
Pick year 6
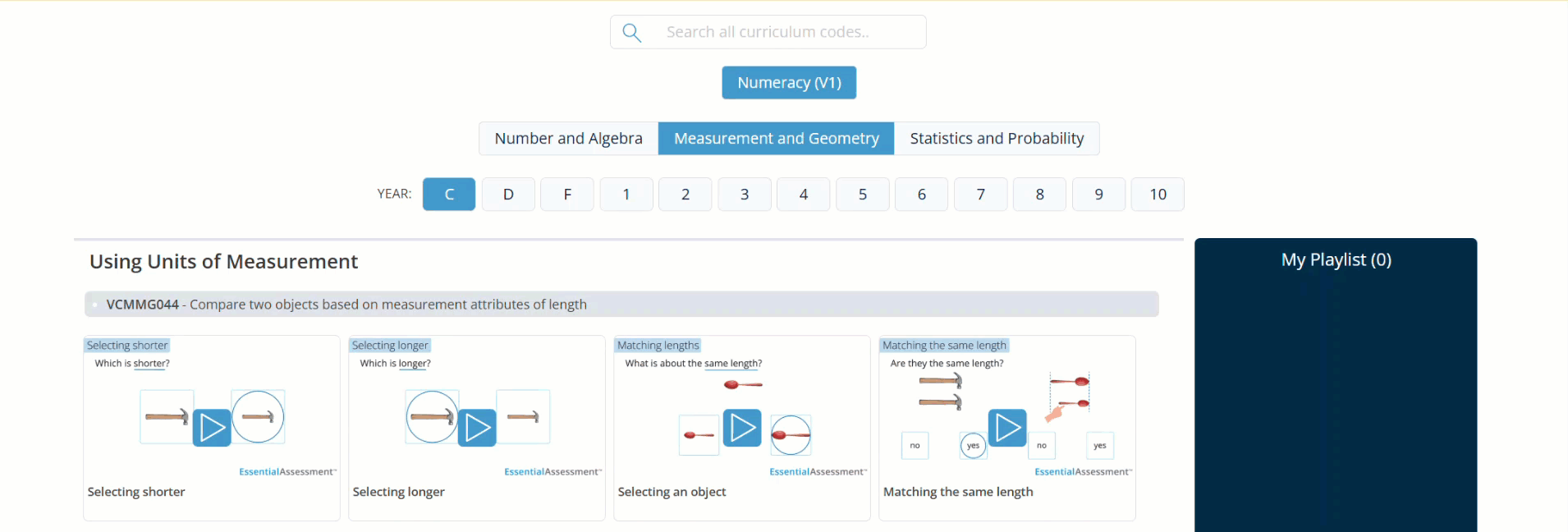point(922,195)
